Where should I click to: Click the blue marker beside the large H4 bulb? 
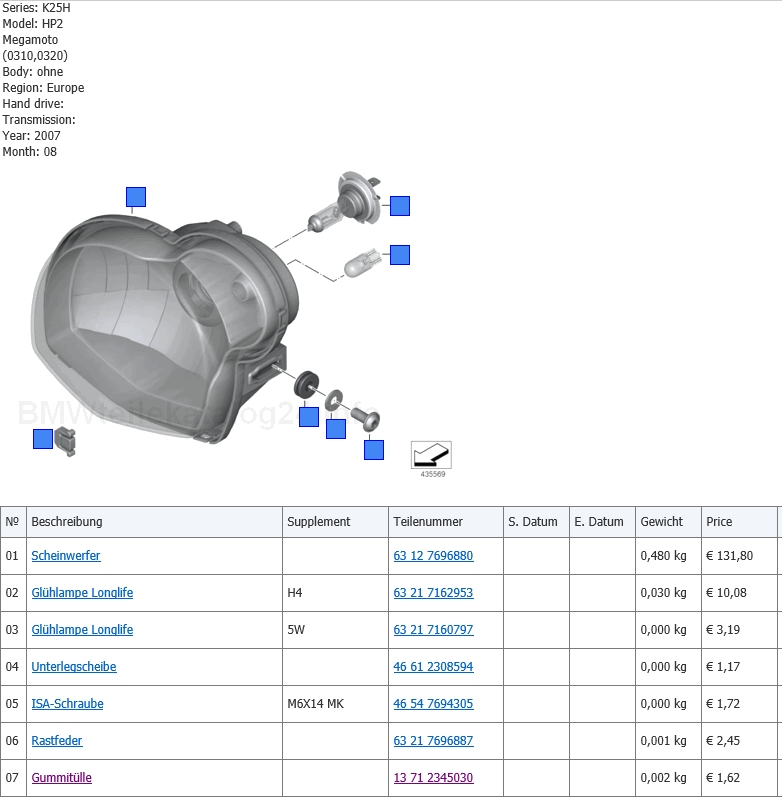click(x=400, y=206)
